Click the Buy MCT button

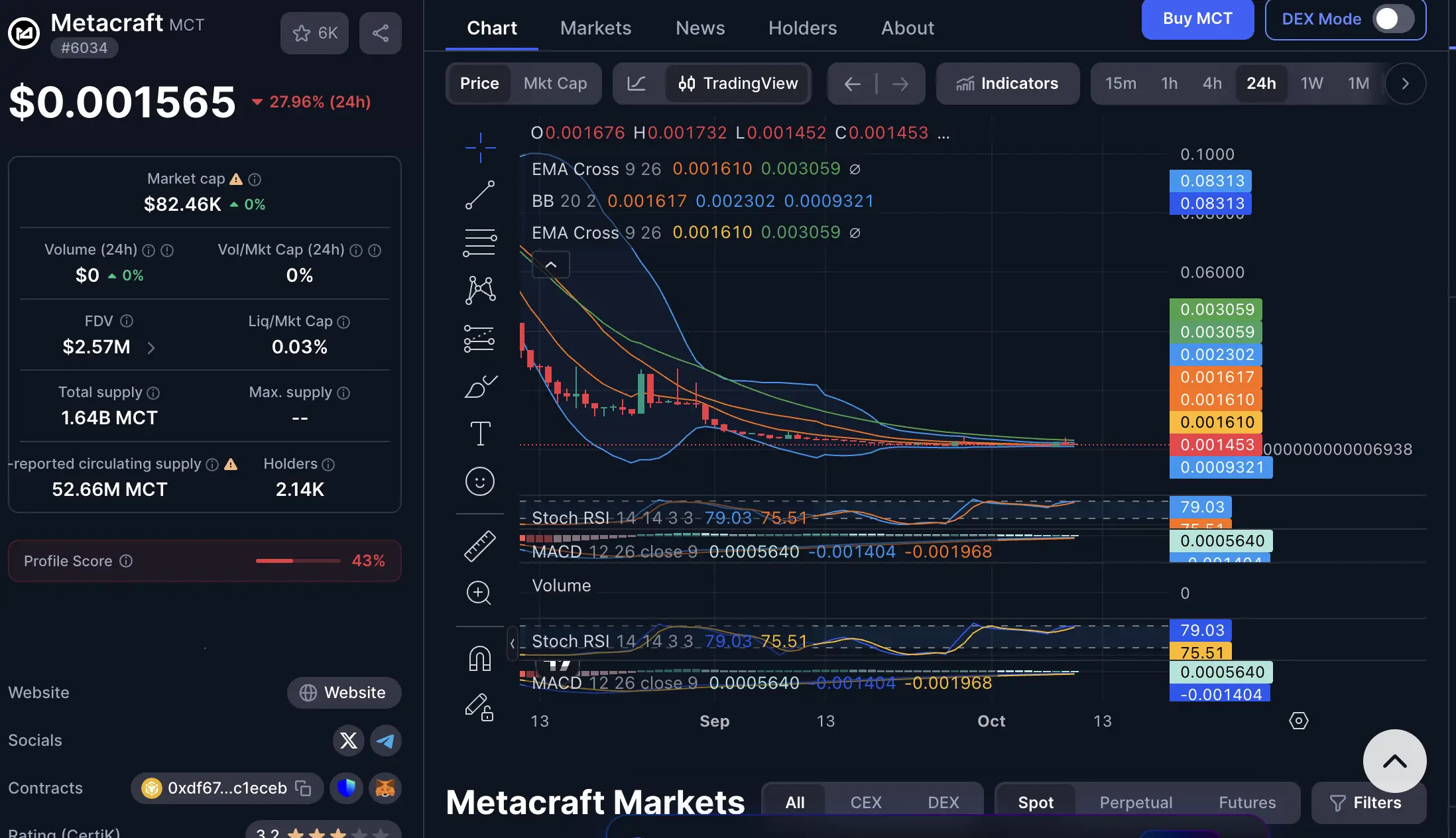(1197, 19)
